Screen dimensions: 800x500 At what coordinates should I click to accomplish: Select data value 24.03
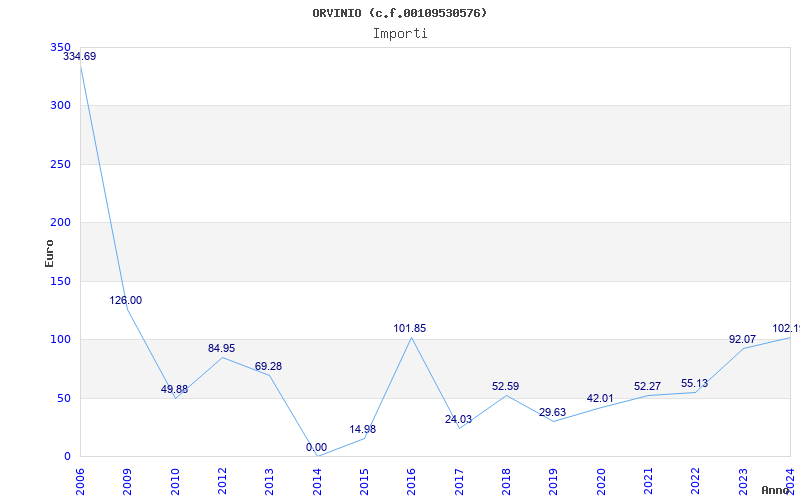[x=458, y=419]
